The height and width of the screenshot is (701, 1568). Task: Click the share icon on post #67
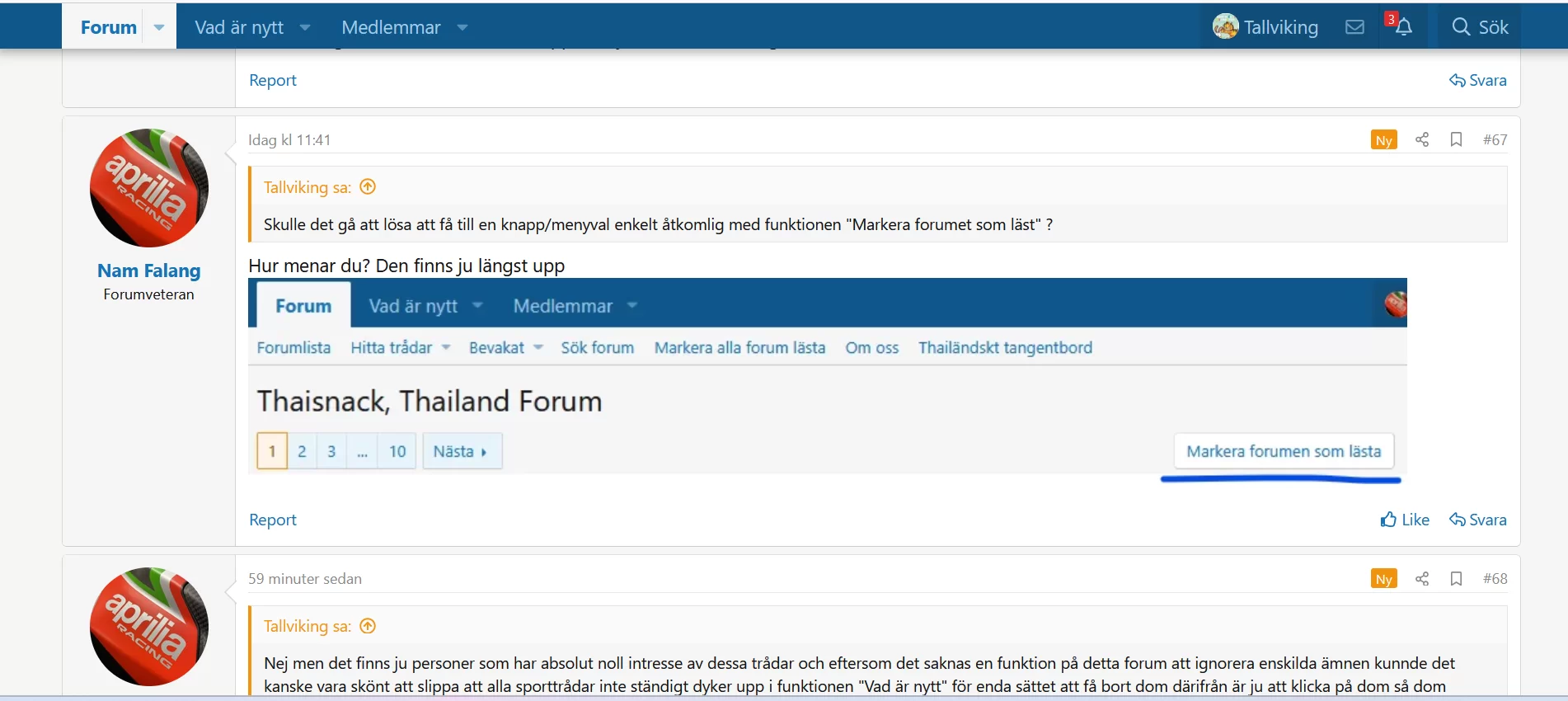tap(1422, 139)
